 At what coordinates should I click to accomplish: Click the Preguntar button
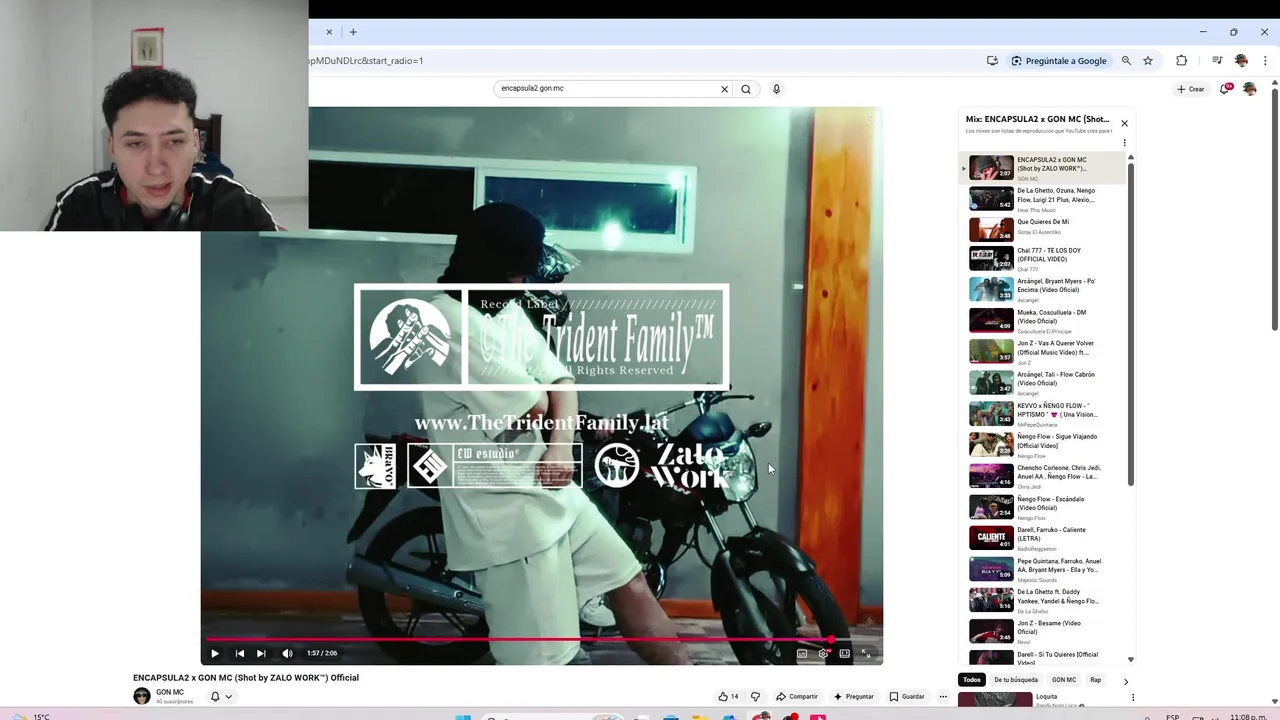pos(853,696)
